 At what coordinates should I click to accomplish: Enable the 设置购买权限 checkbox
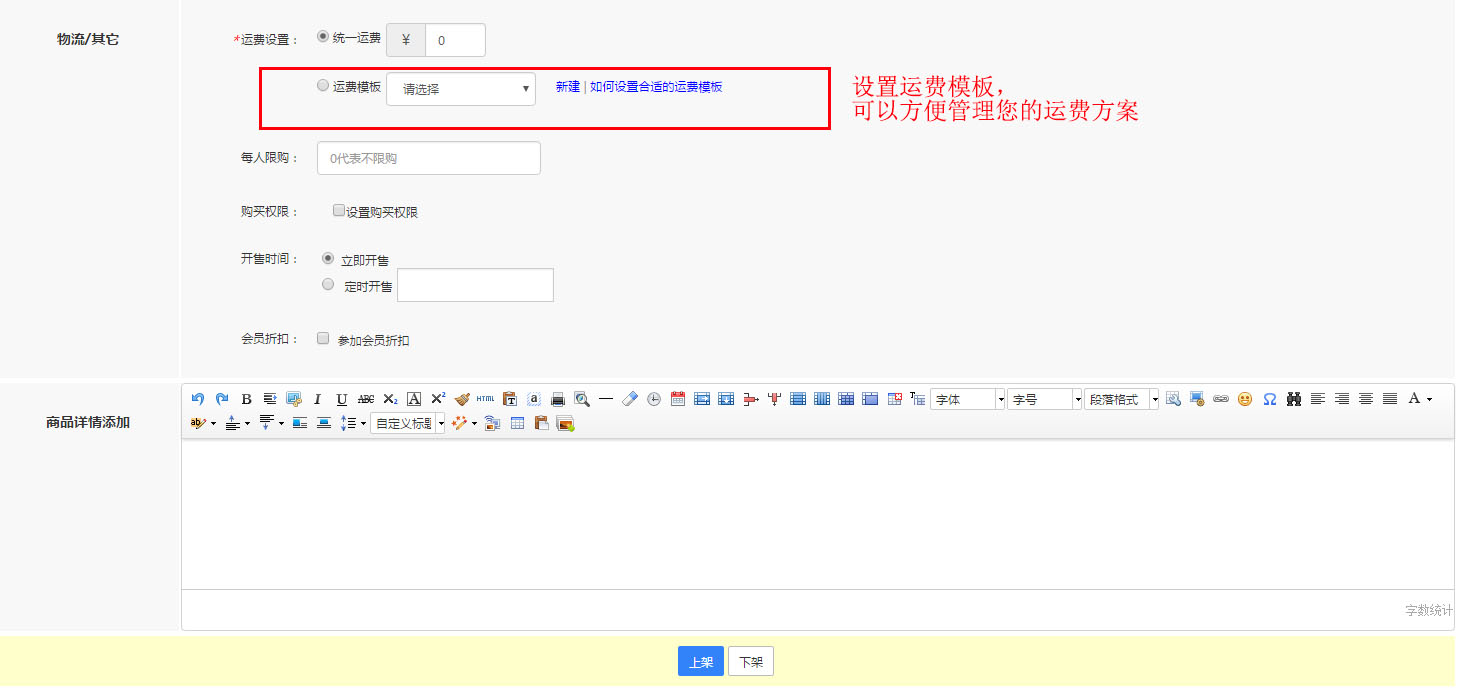pos(338,210)
